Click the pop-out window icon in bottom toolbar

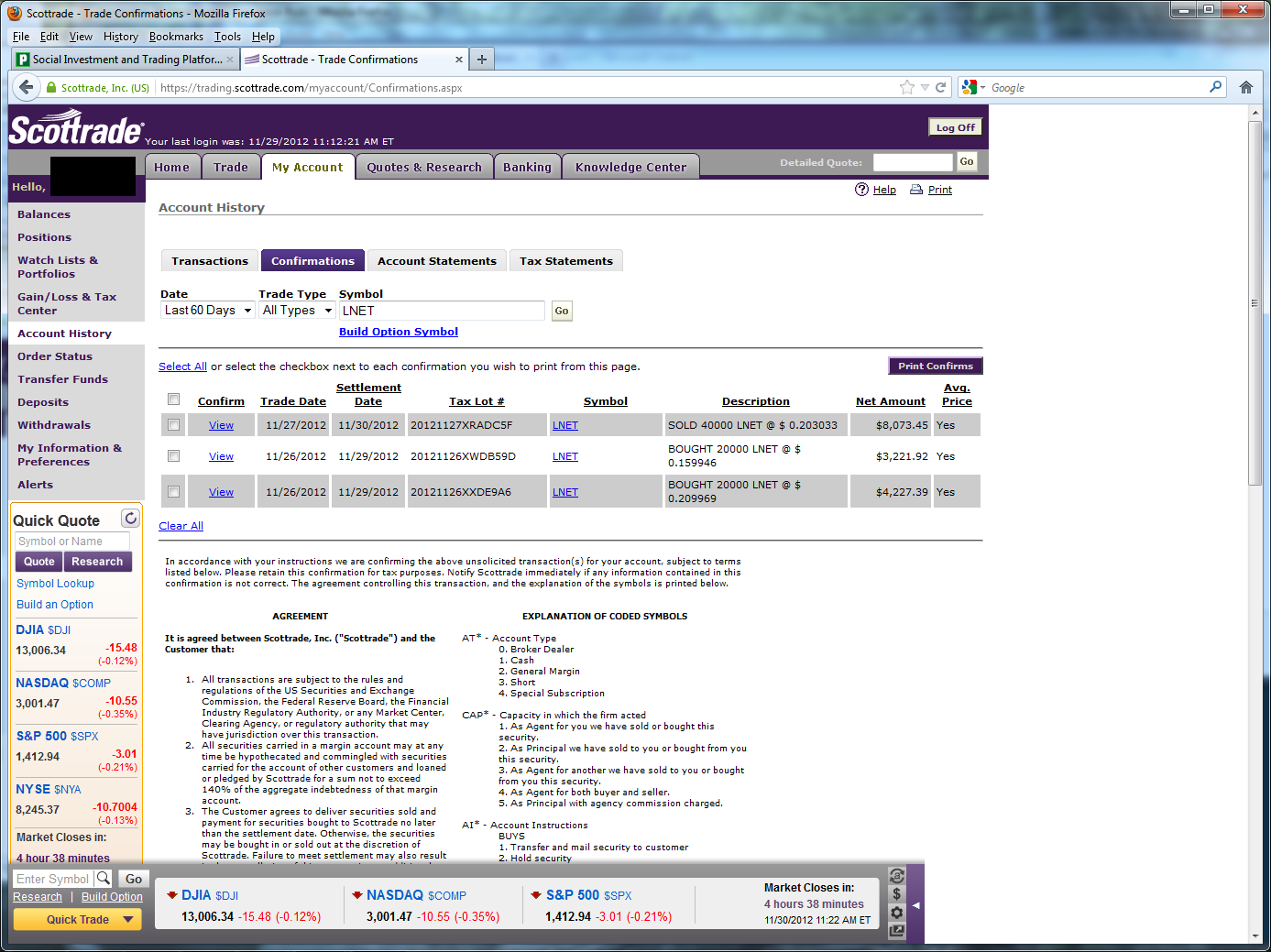point(896,931)
